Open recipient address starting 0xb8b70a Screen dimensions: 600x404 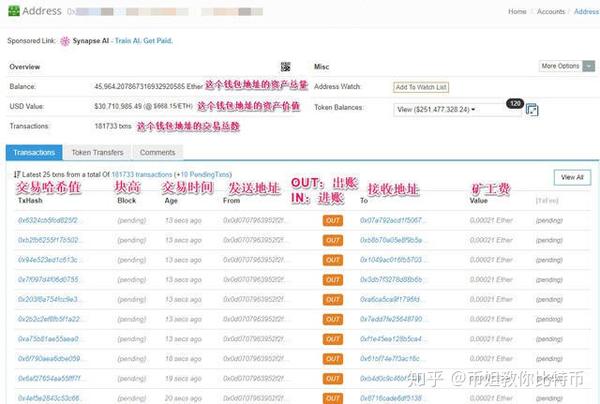tap(391, 240)
